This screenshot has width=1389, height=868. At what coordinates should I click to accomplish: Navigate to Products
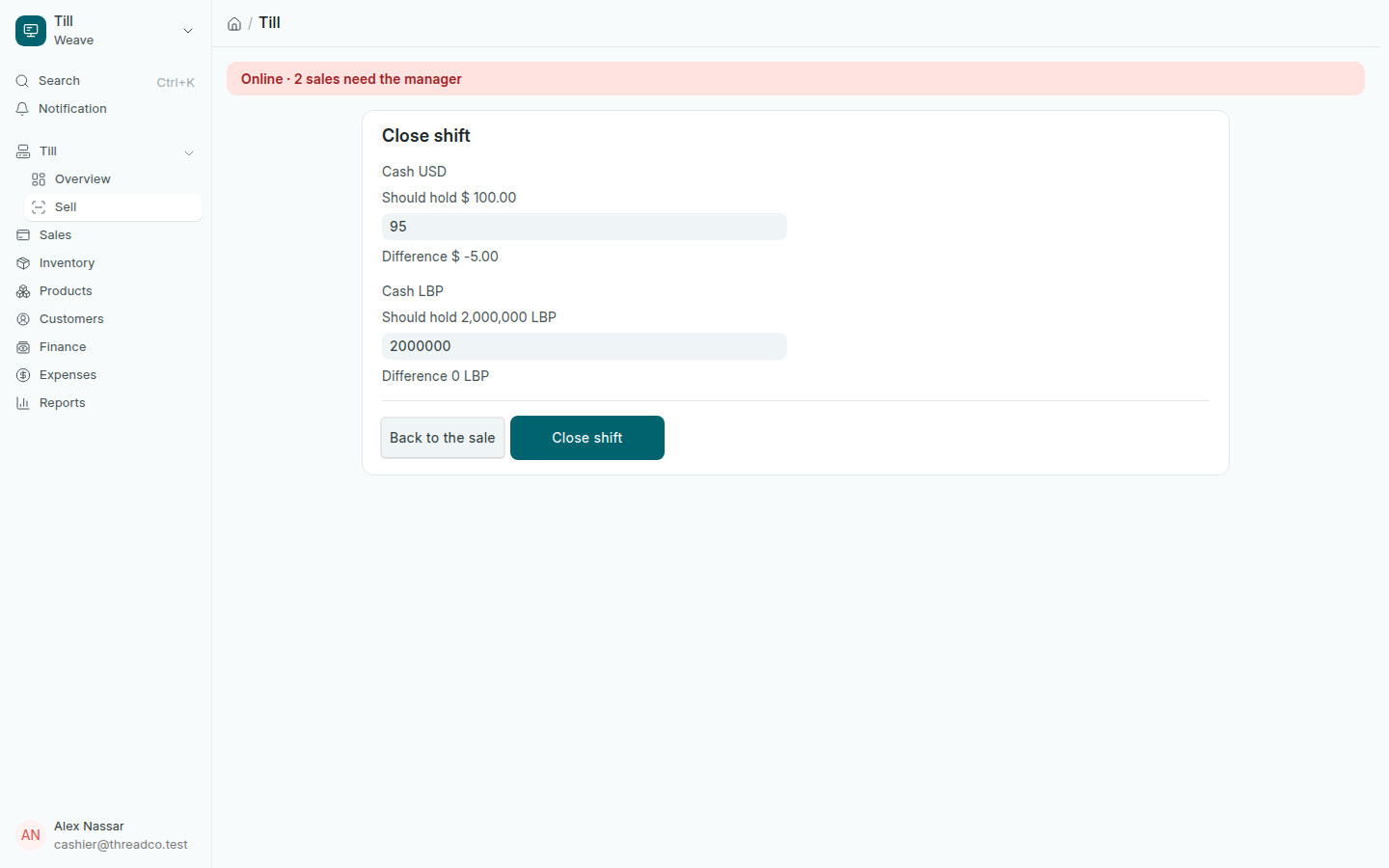[105, 291]
